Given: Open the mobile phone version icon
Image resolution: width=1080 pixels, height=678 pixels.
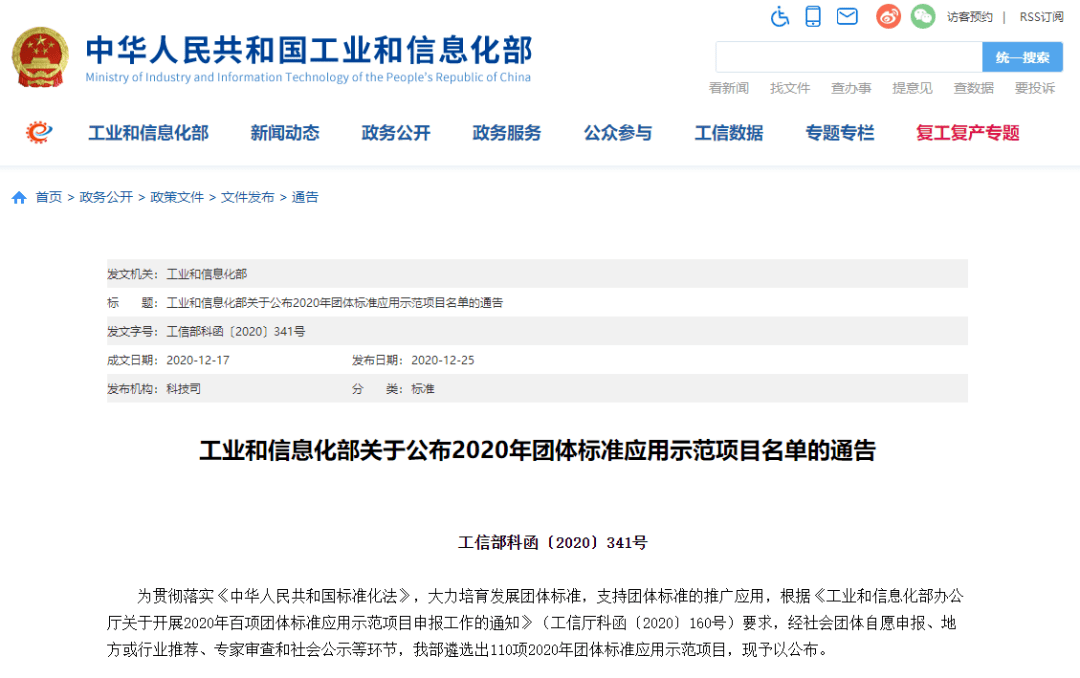Looking at the screenshot, I should point(813,16).
